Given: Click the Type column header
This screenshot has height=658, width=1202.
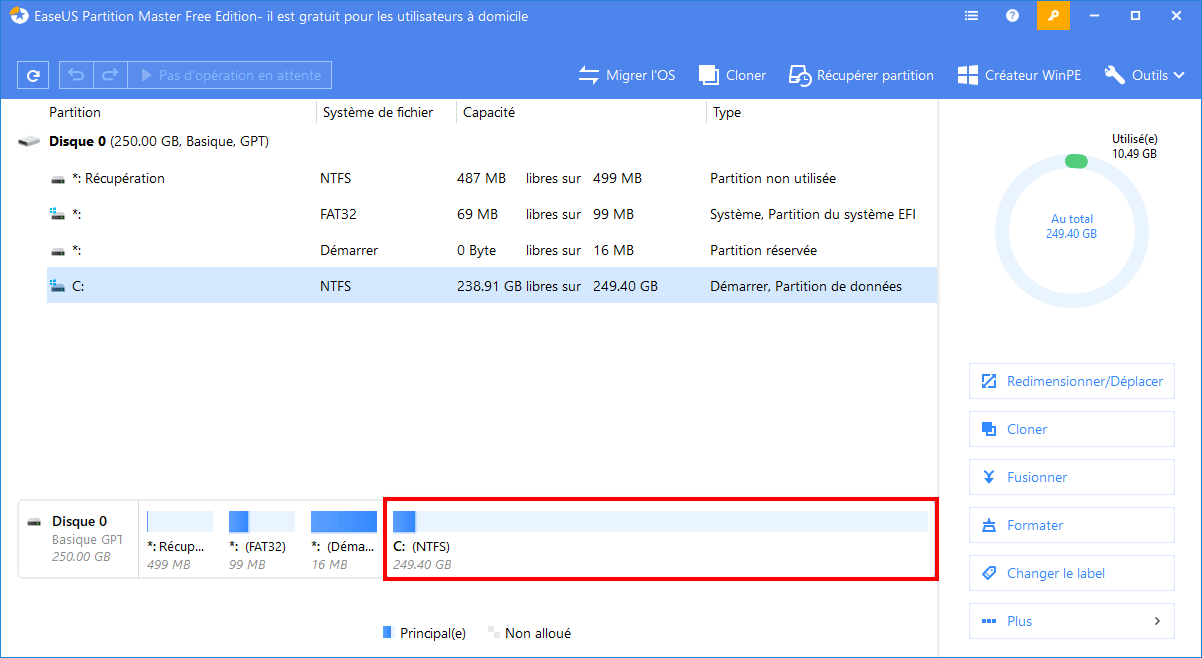Looking at the screenshot, I should click(727, 113).
